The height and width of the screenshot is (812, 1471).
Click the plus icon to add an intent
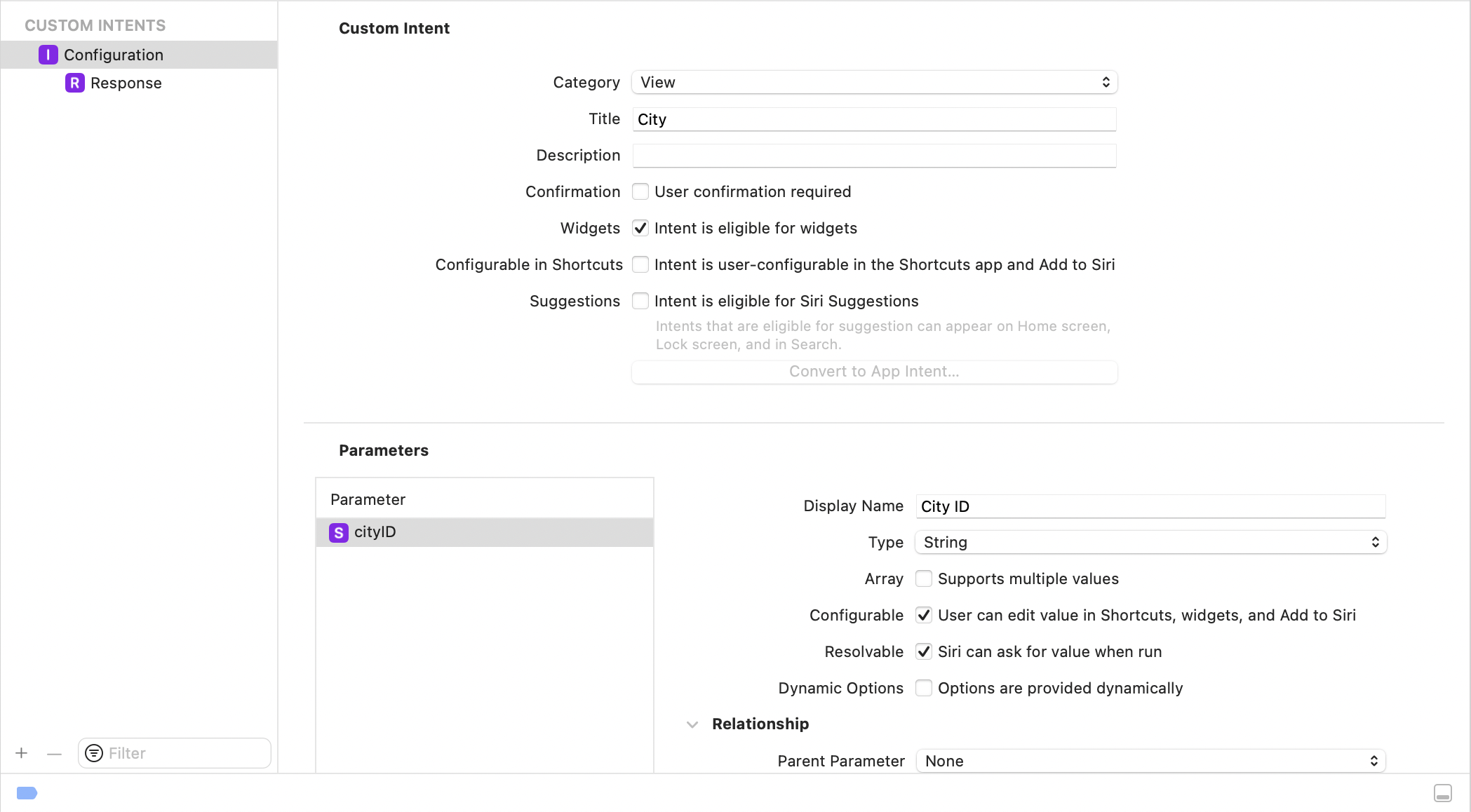(x=22, y=753)
